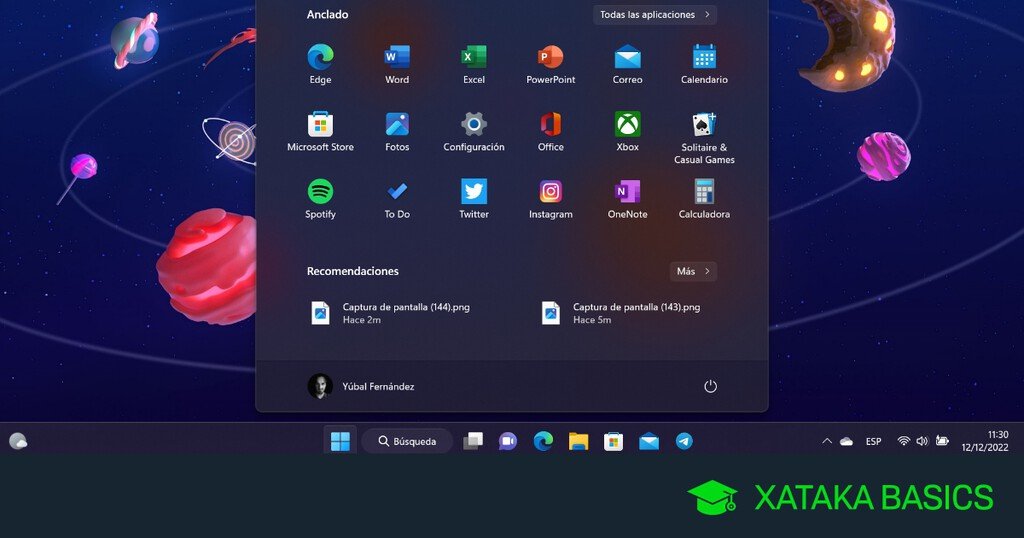The height and width of the screenshot is (538, 1024).
Task: Open the Fotos app
Action: (397, 132)
